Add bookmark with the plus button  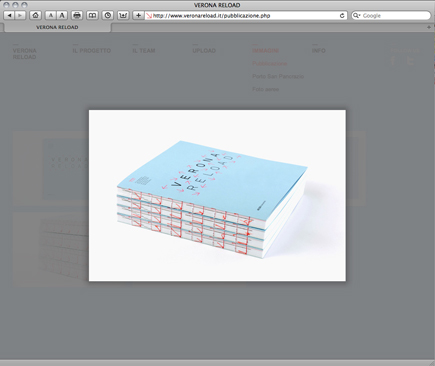coord(138,15)
